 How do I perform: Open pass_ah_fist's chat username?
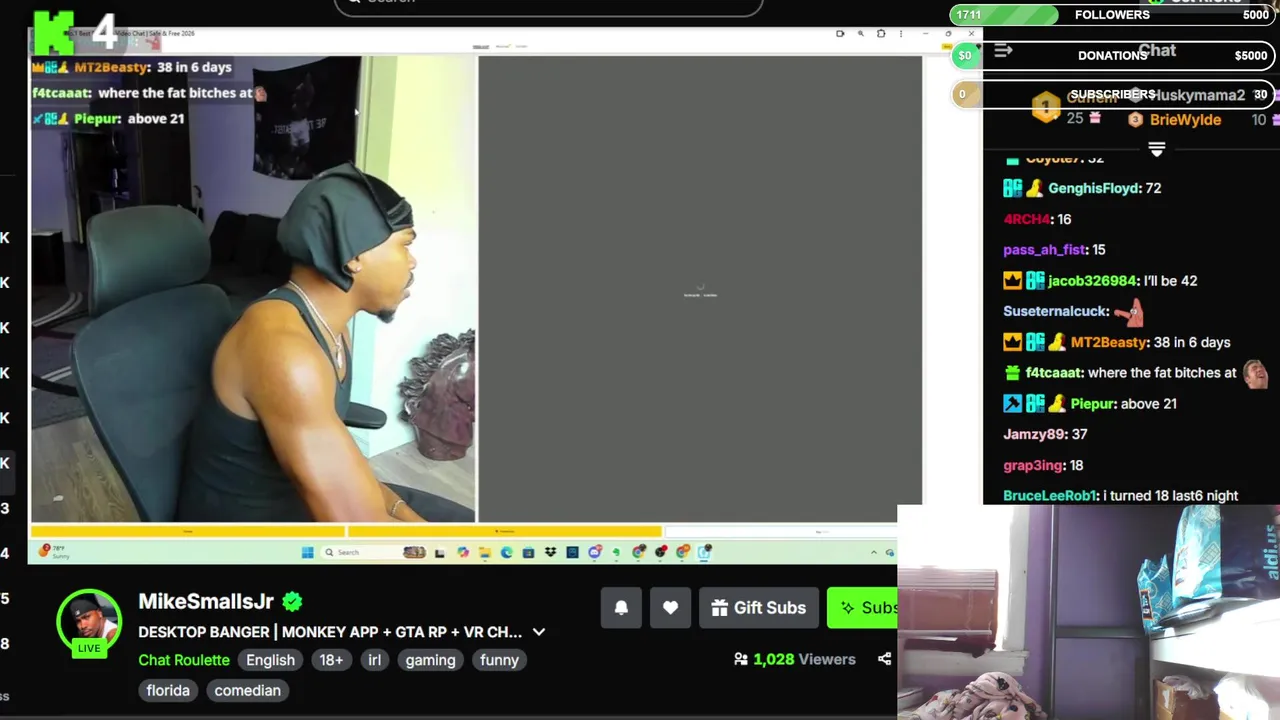[x=1044, y=250]
